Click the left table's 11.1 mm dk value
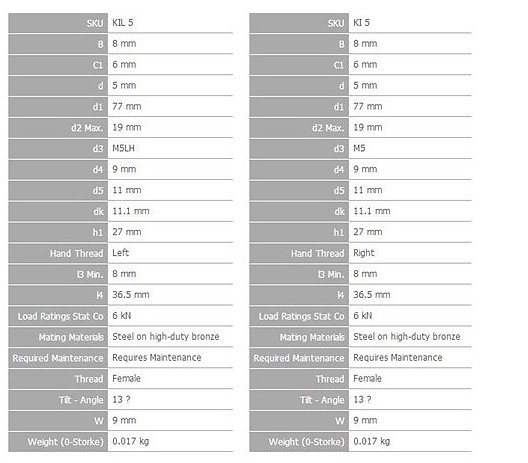 click(x=131, y=211)
